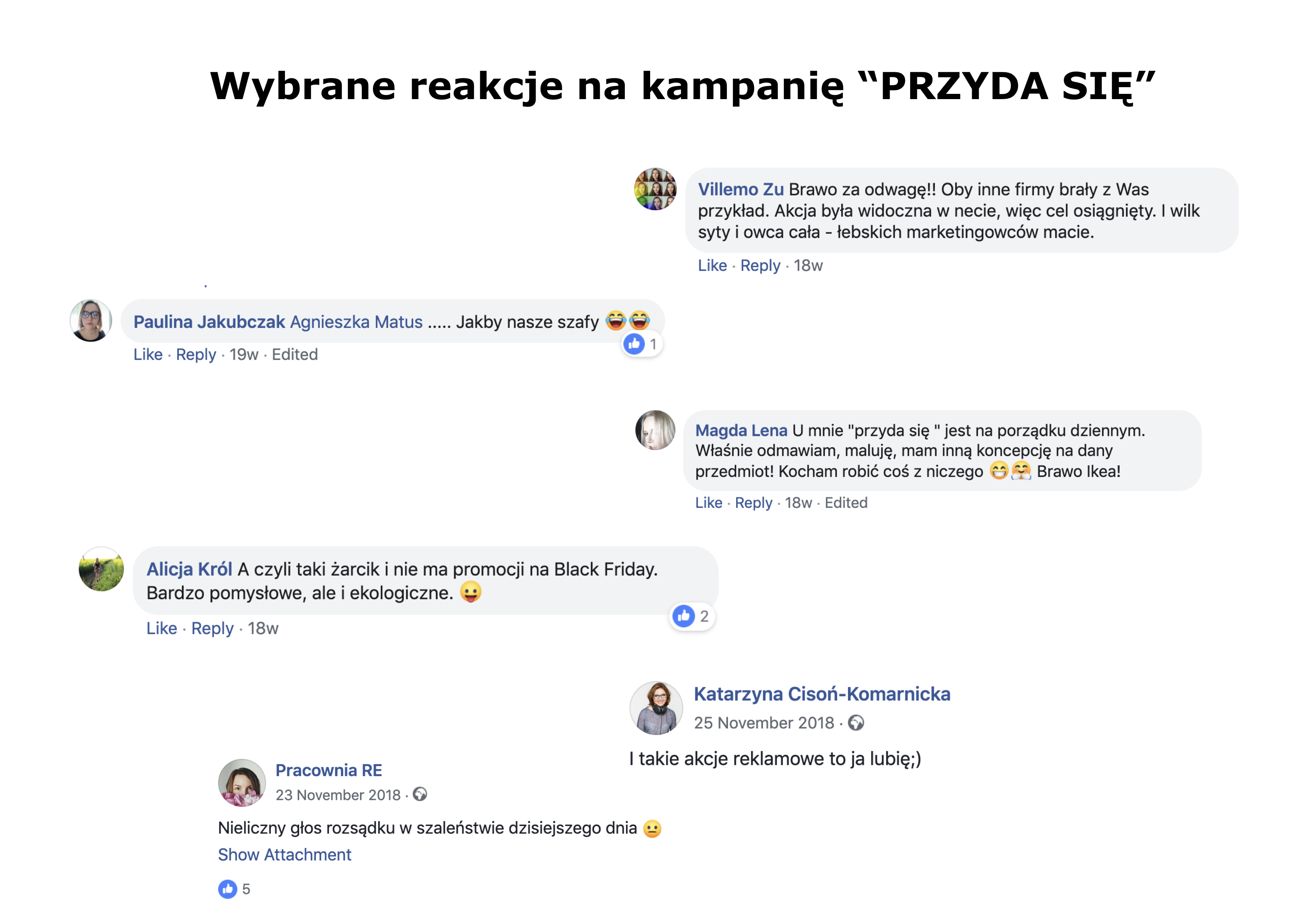Open Villemo Zu's profile picture
This screenshot has height=924, width=1307.
coord(655,189)
